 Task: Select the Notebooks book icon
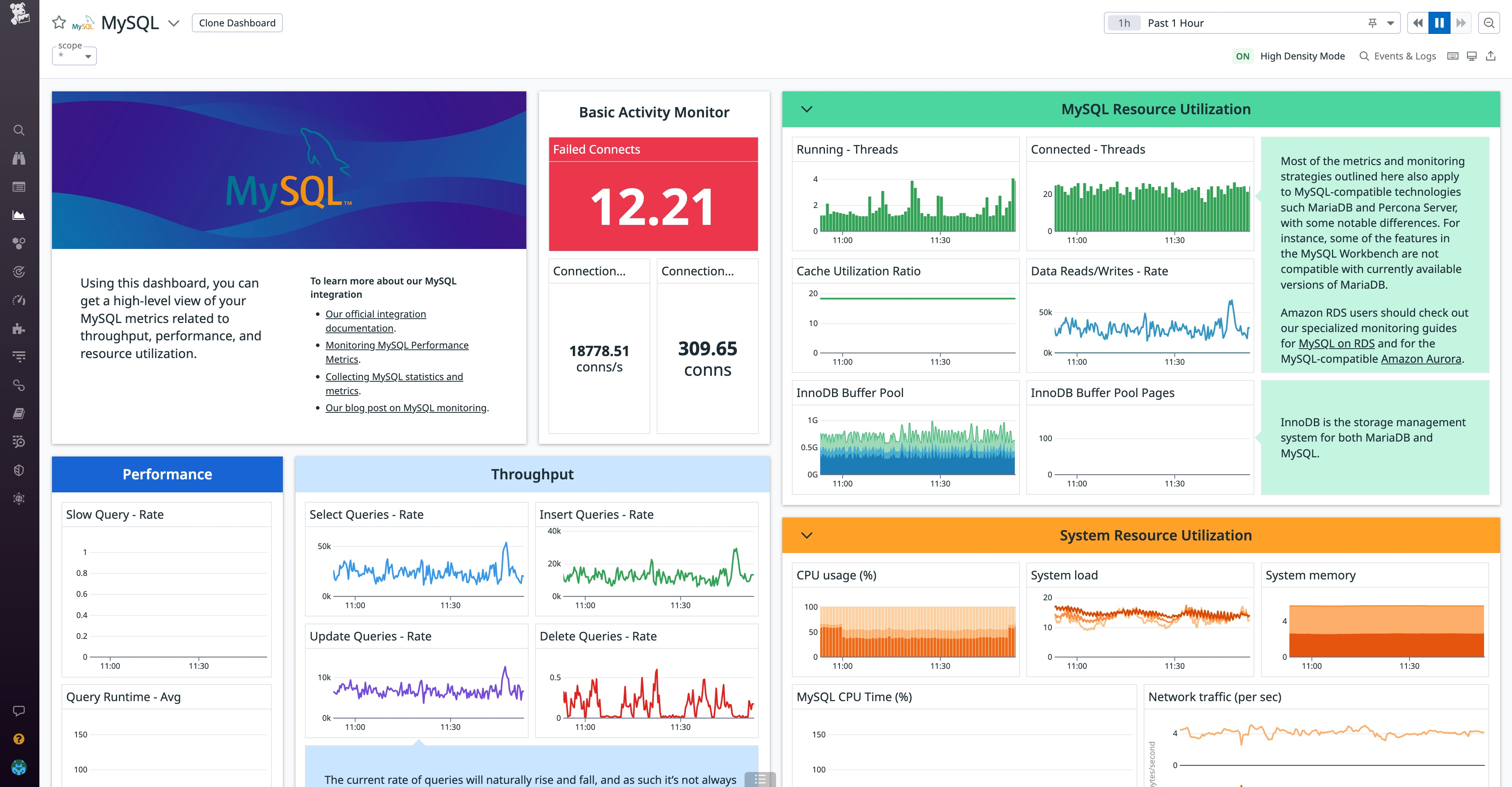click(19, 414)
